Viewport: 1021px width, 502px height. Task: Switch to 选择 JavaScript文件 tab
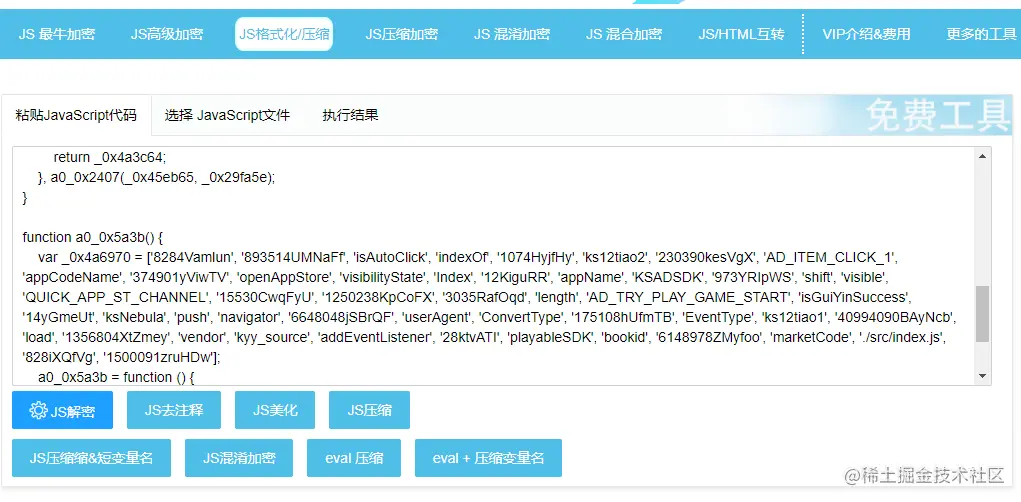click(227, 115)
